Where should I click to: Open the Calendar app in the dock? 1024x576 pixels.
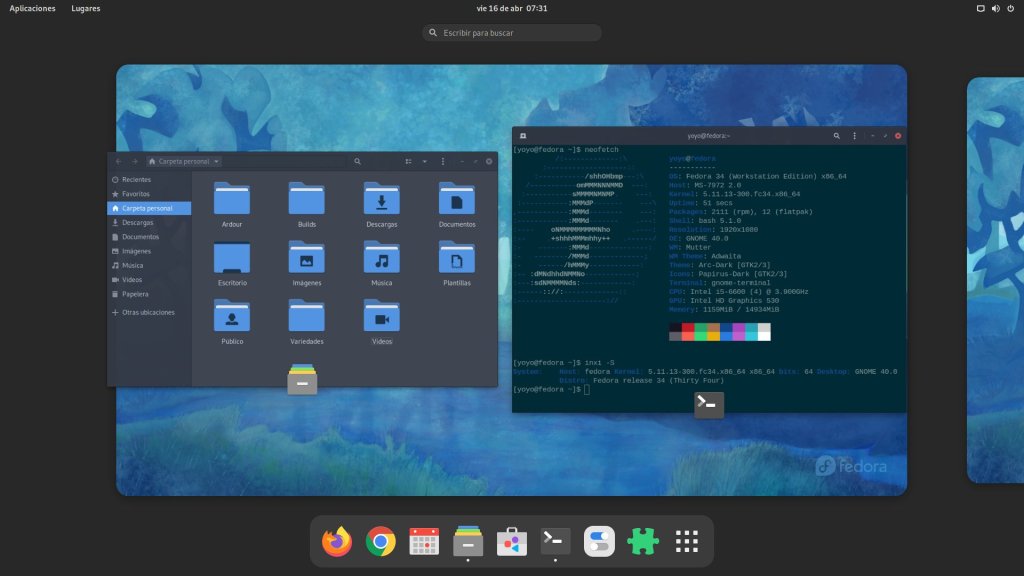click(x=424, y=541)
